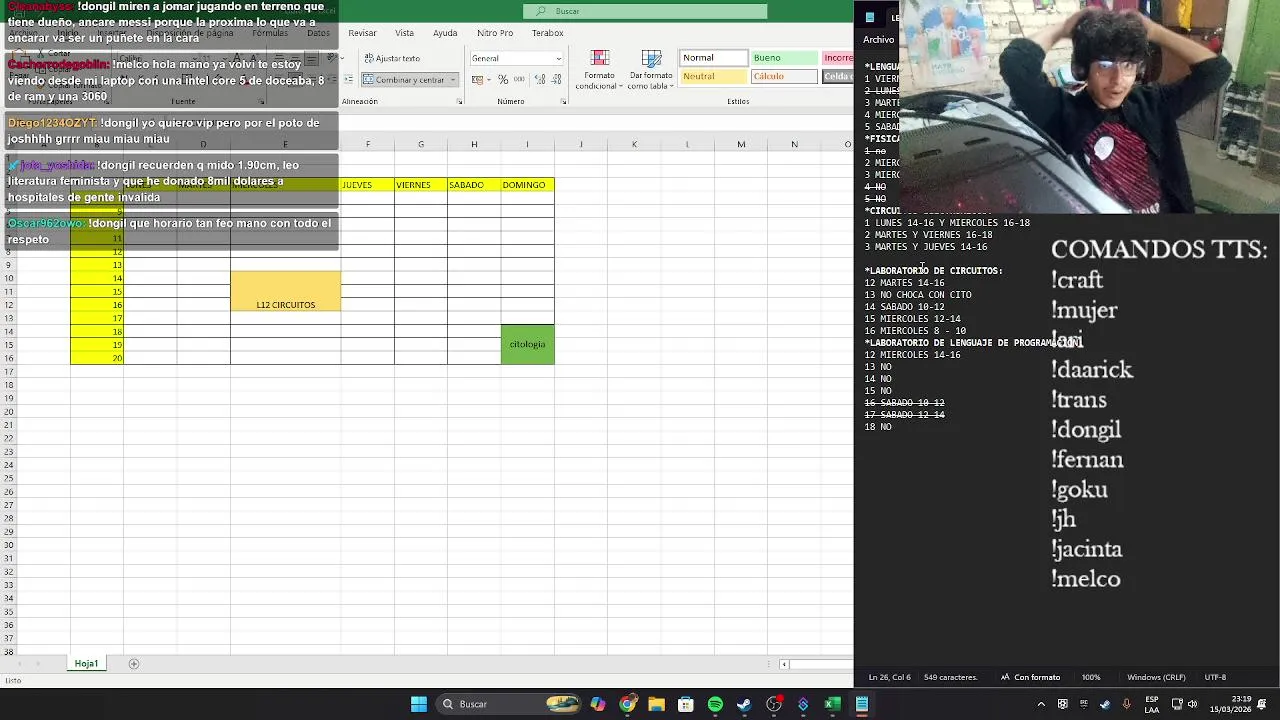Open UTF-8 encoding selector in Notepad
This screenshot has width=1280, height=720.
[1215, 677]
